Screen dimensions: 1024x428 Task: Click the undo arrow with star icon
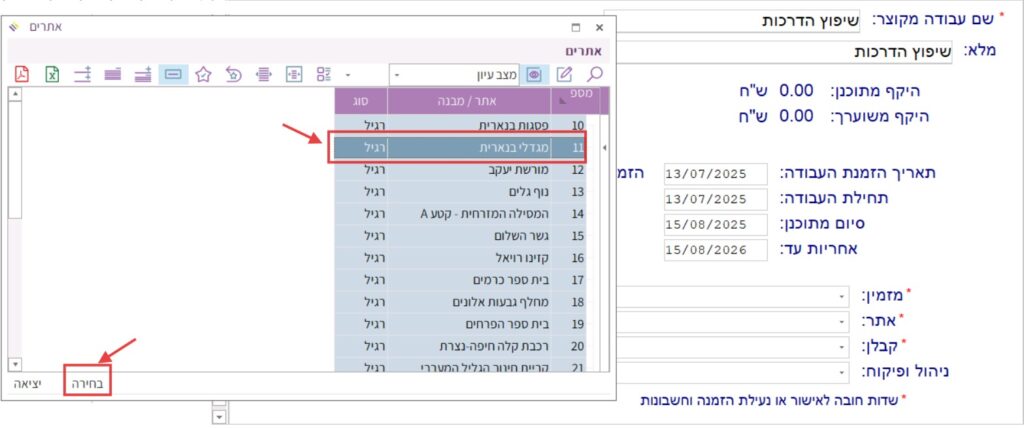pos(233,74)
